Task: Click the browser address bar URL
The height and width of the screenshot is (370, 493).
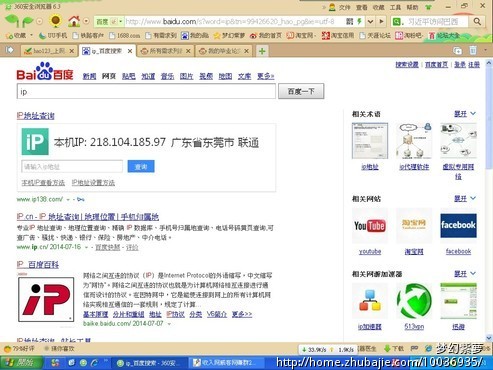Action: pos(230,22)
